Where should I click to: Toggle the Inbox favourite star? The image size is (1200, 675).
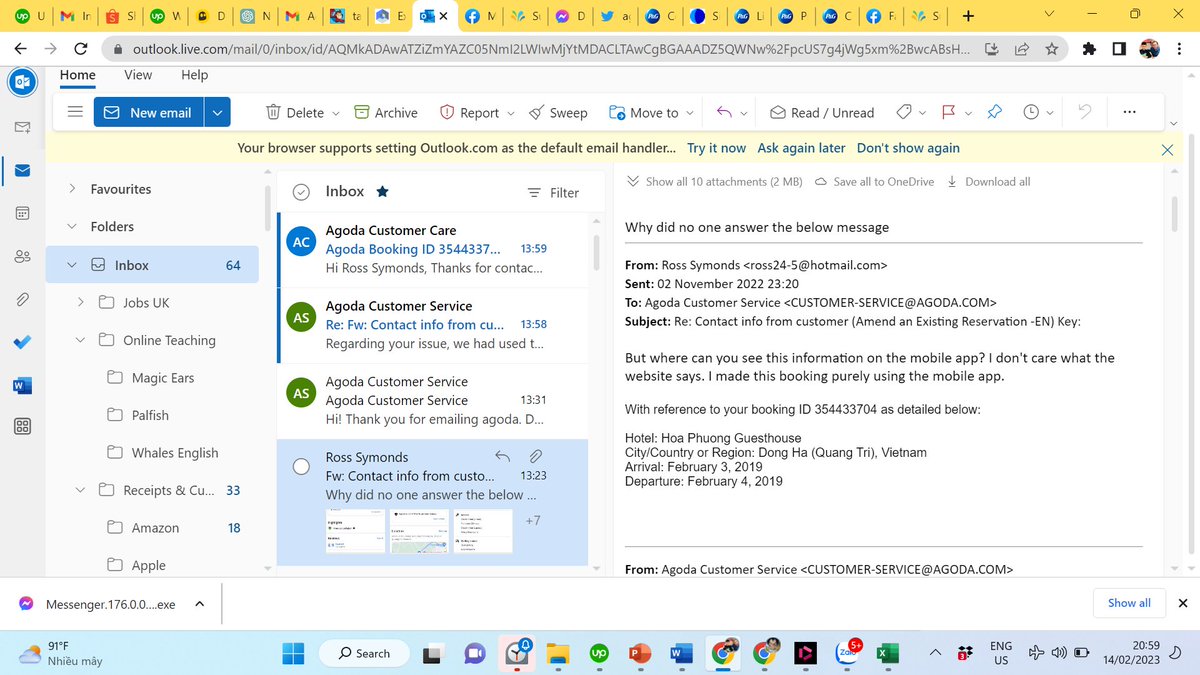382,192
